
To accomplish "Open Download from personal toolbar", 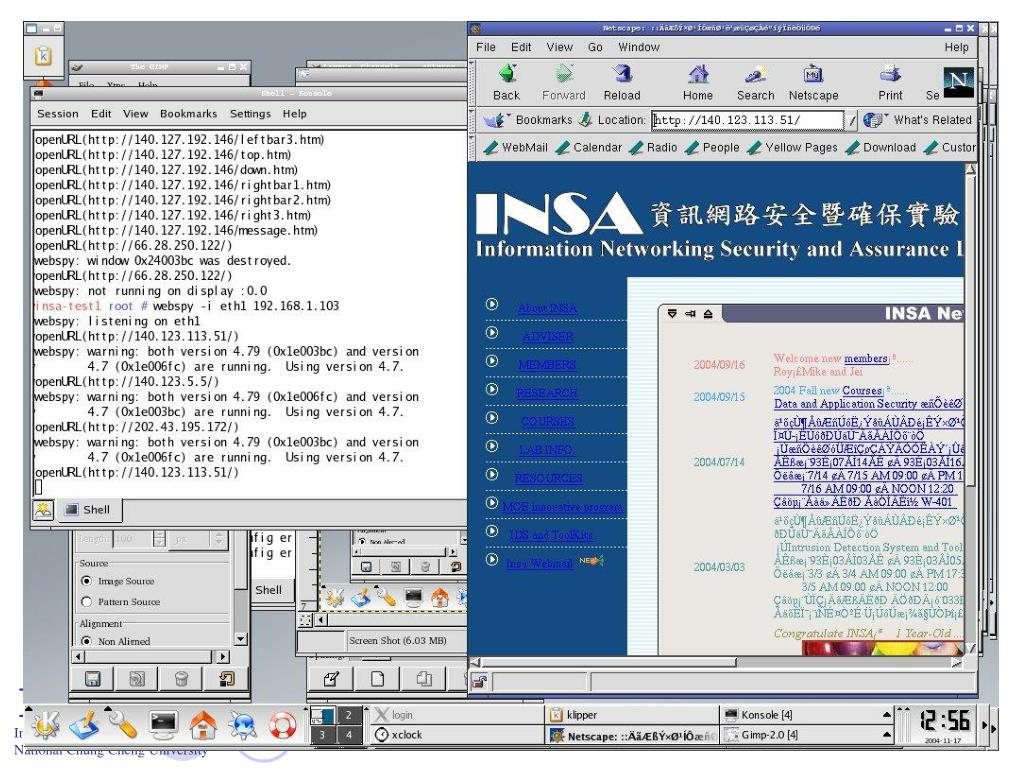I will click(880, 148).
